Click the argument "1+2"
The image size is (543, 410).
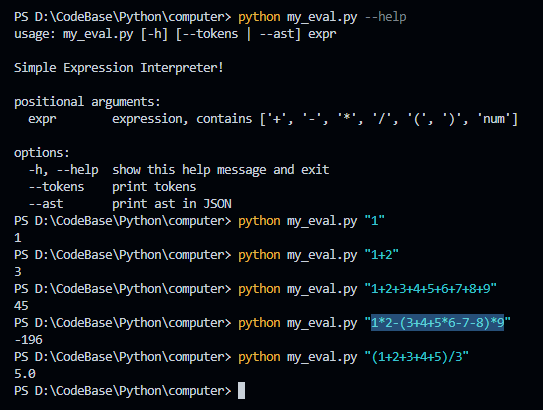pyautogui.click(x=382, y=255)
